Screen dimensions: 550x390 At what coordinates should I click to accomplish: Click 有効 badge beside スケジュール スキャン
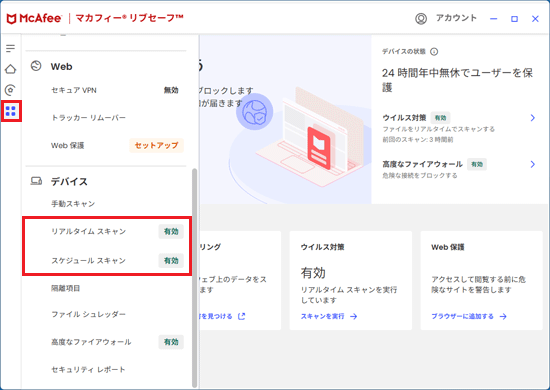pos(171,261)
